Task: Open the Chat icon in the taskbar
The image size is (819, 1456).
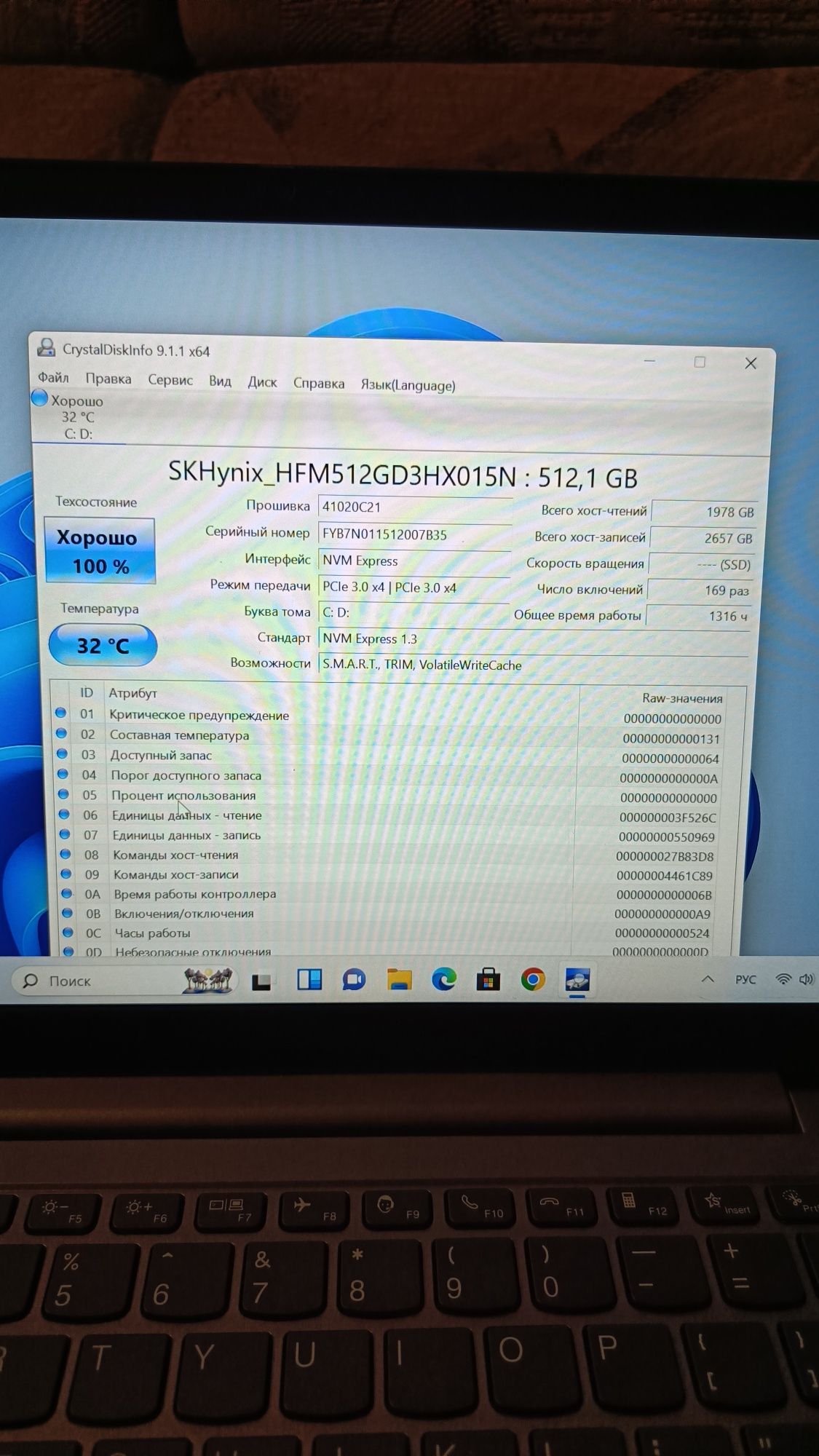Action: coord(354,980)
